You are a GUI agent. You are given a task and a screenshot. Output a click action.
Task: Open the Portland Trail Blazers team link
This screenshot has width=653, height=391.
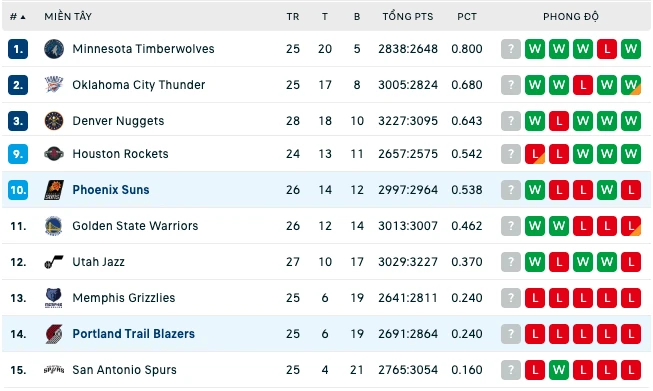[134, 334]
